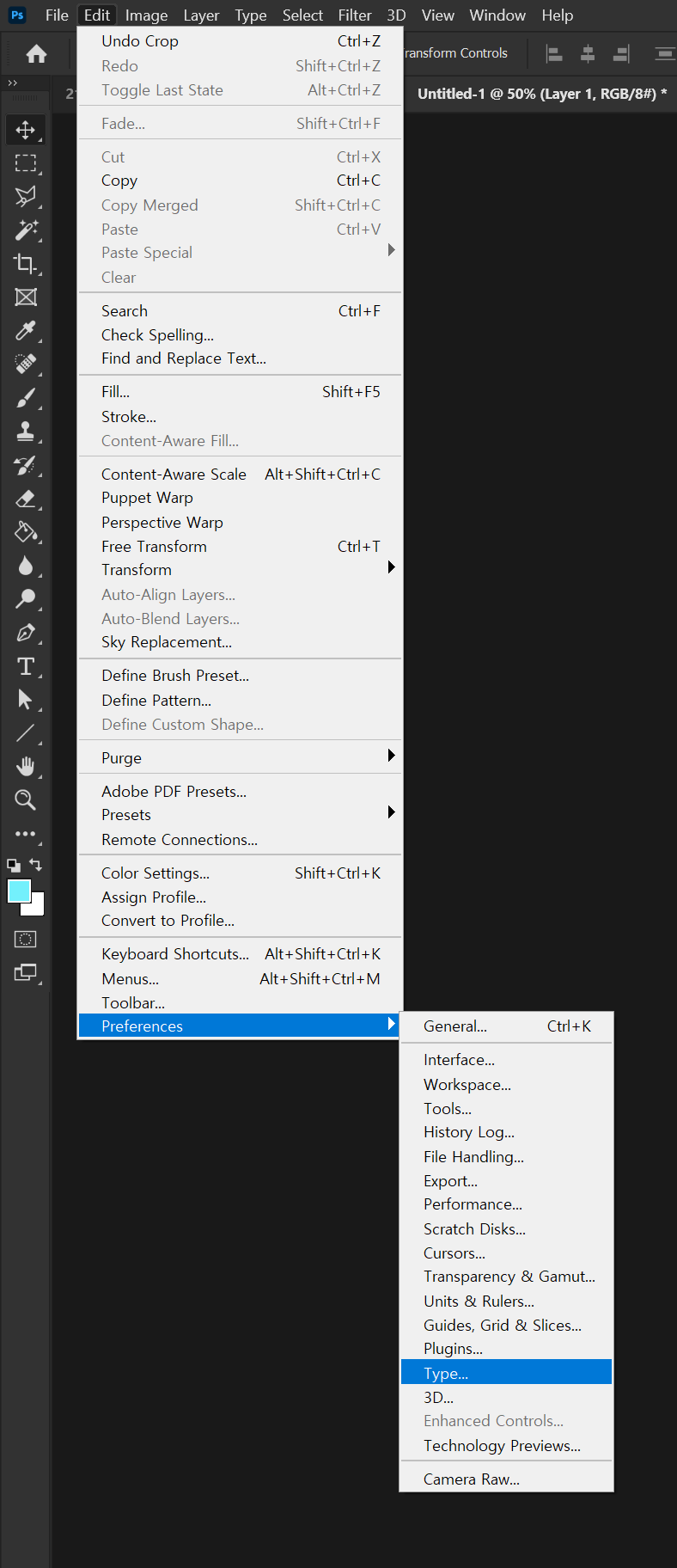Image resolution: width=677 pixels, height=1568 pixels.
Task: Select the Pen tool
Action: [26, 633]
